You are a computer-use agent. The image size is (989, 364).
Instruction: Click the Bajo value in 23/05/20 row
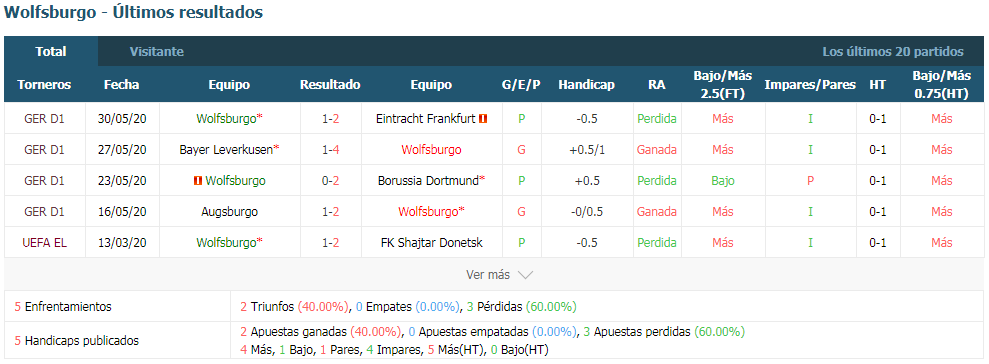tap(722, 180)
